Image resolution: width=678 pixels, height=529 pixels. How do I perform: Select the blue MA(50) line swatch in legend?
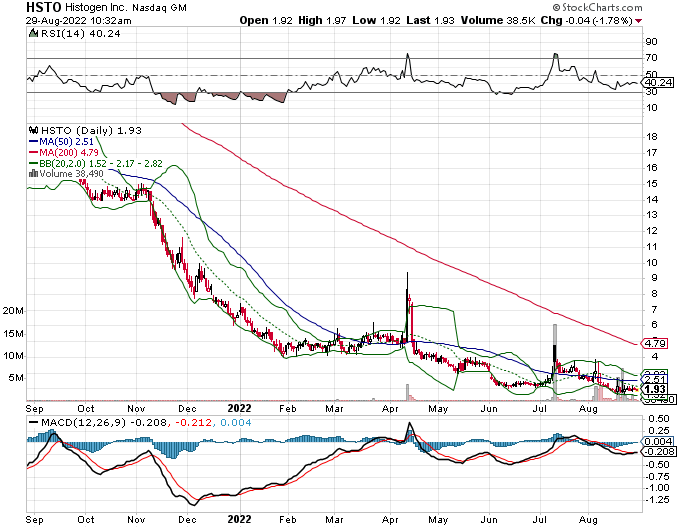[33, 141]
